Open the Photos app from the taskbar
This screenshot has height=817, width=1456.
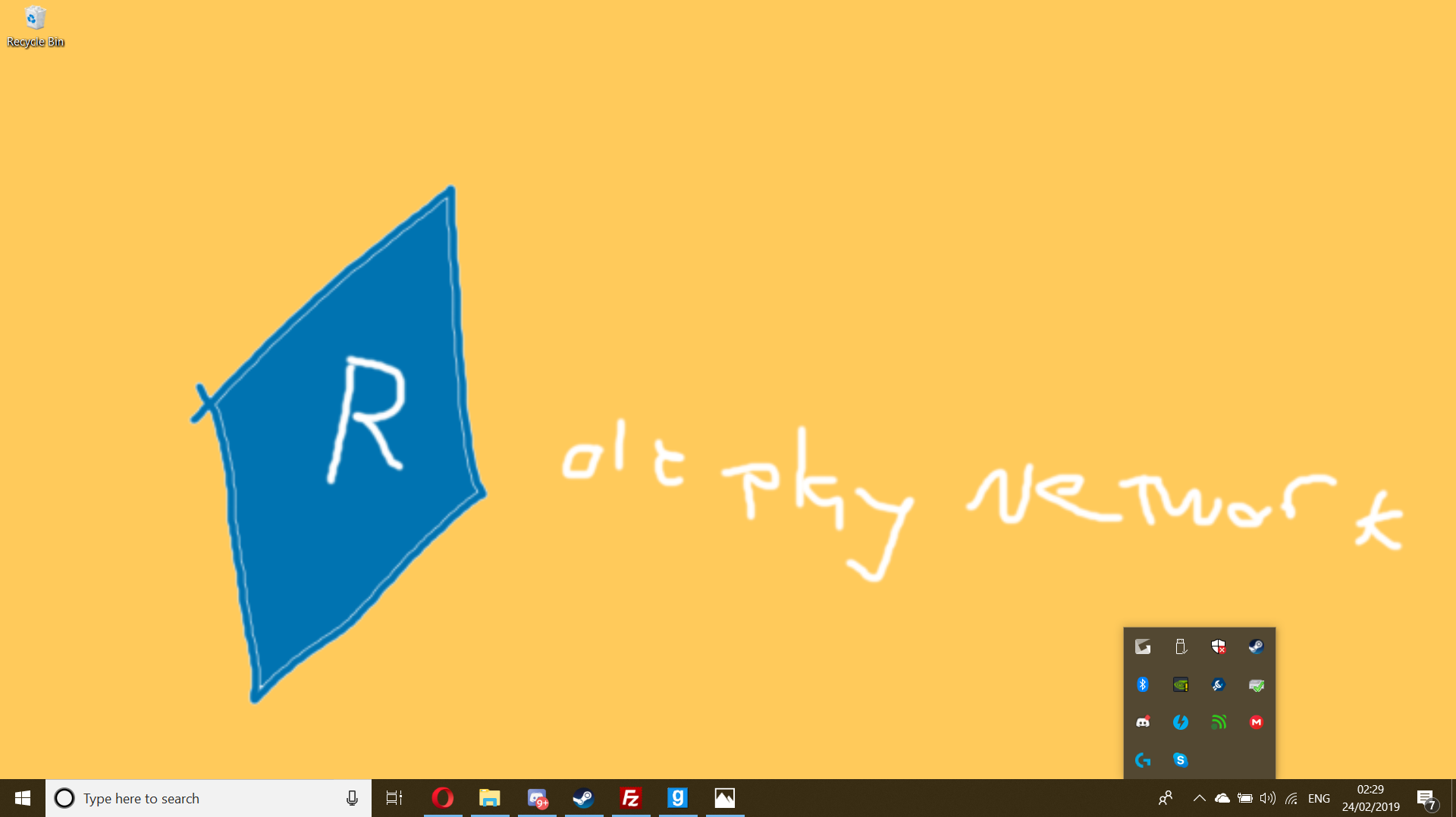(724, 798)
